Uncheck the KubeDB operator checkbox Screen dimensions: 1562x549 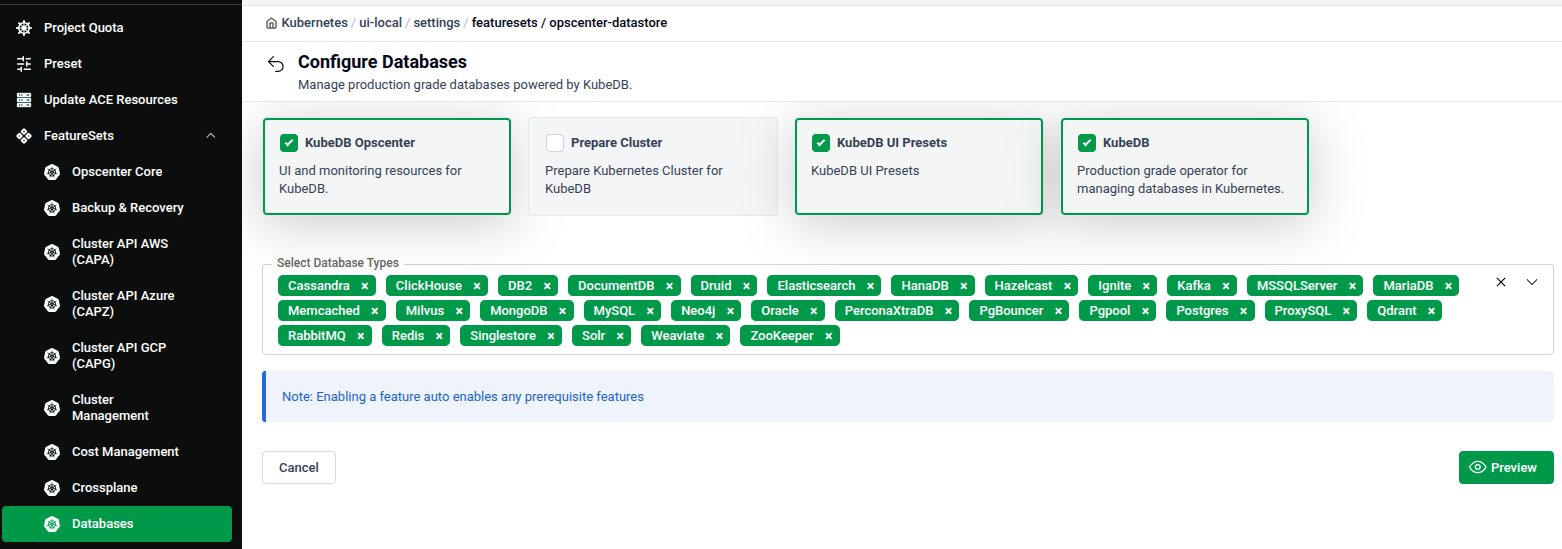point(1087,143)
